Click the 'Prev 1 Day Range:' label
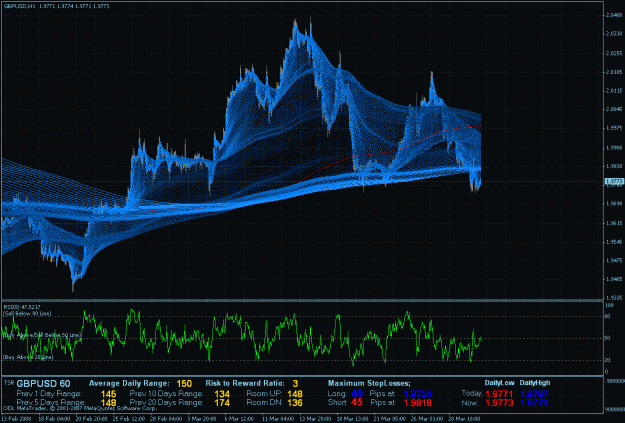Image resolution: width=625 pixels, height=423 pixels. pos(49,393)
